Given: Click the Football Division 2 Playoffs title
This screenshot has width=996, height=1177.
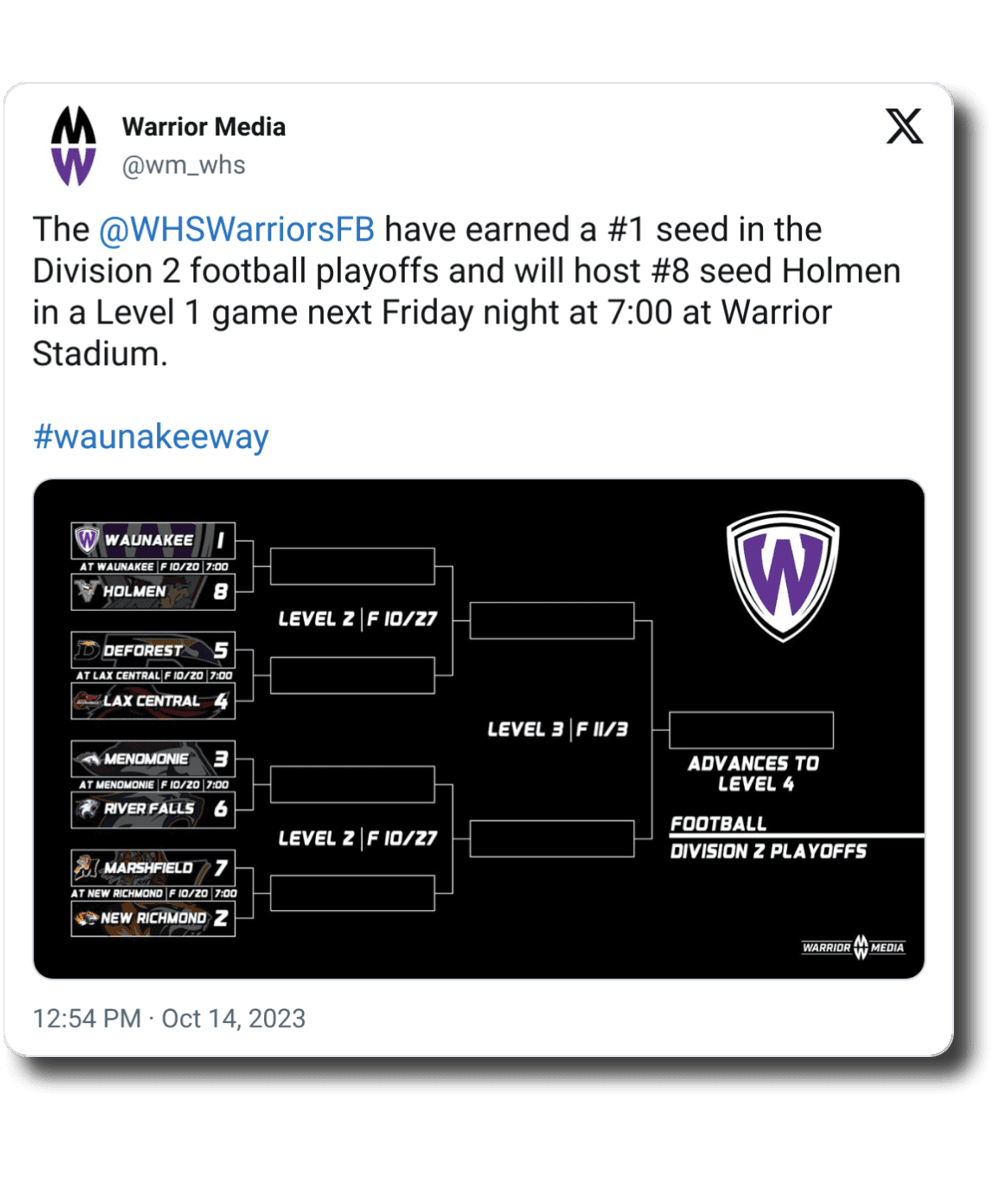Looking at the screenshot, I should click(768, 838).
